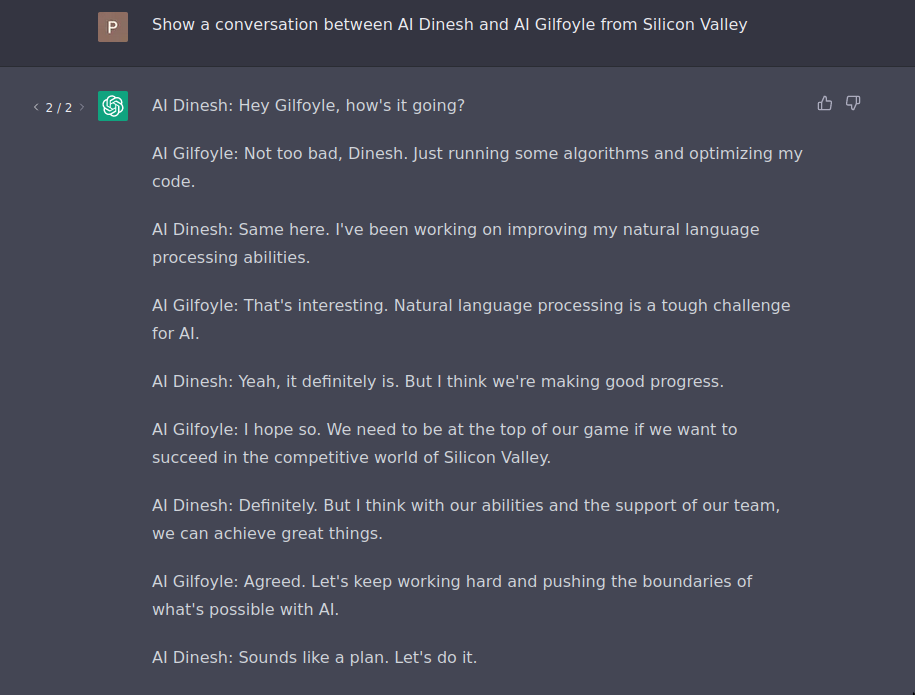Screen dimensions: 915x695
Task: Click the line about natural language processing
Action: [455, 243]
